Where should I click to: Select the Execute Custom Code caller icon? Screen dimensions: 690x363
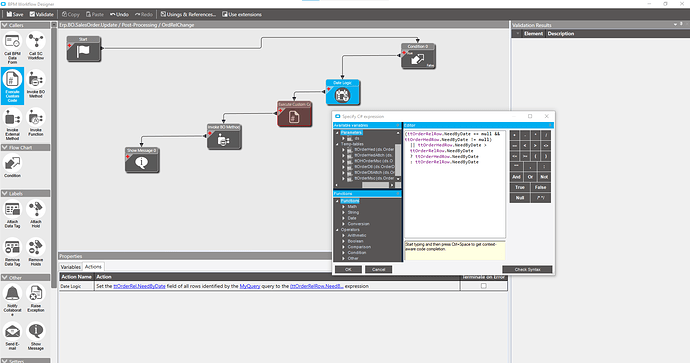point(12,86)
